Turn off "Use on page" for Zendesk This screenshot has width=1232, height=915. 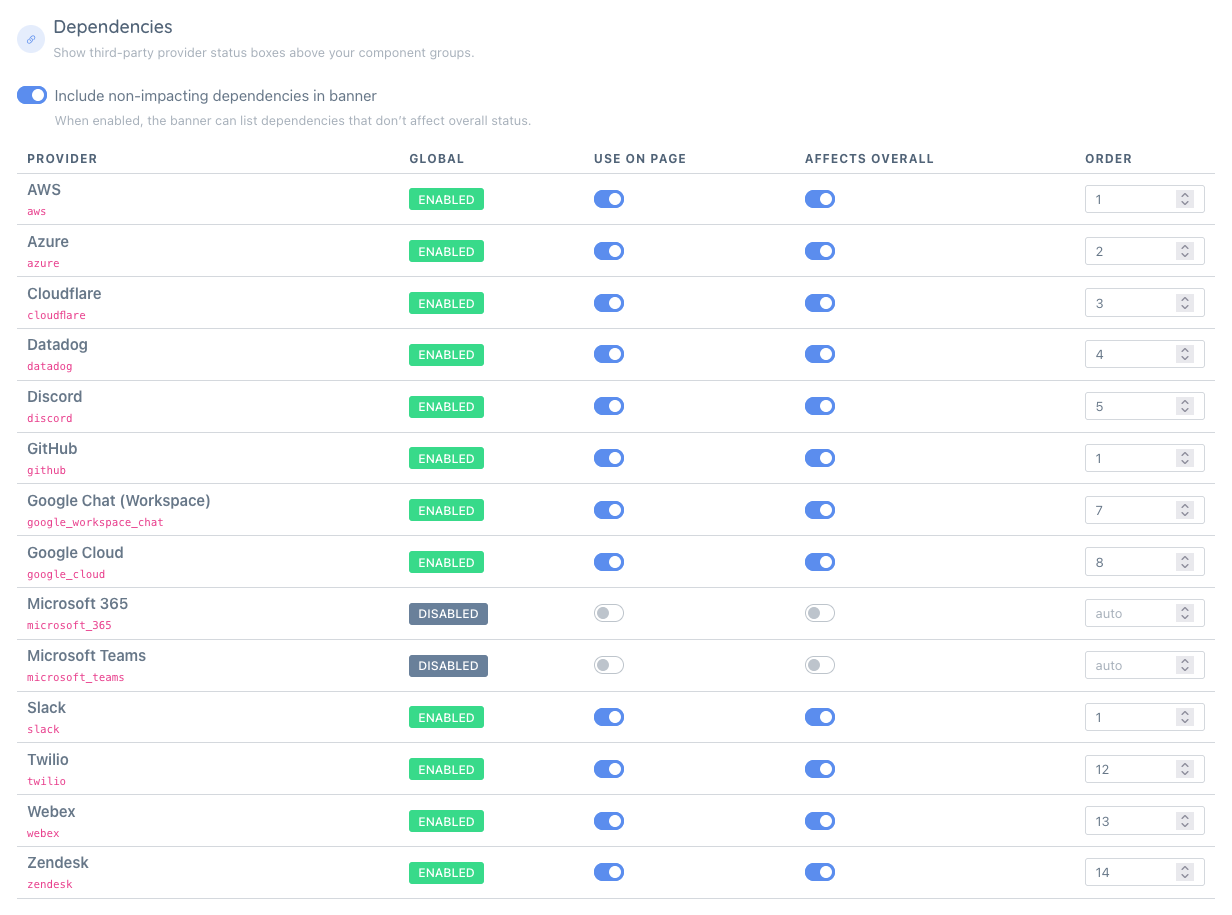click(x=608, y=872)
